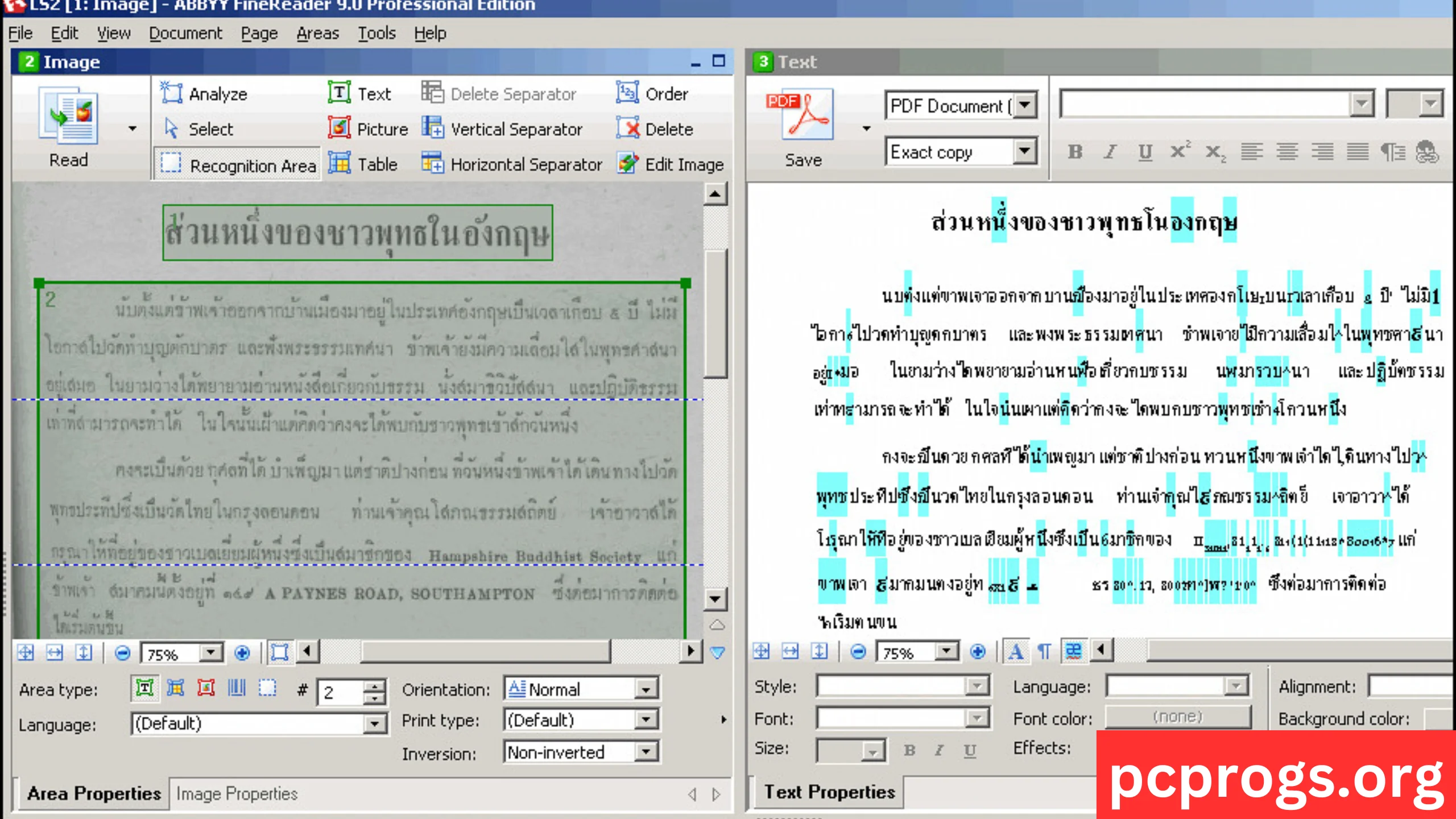Viewport: 1456px width, 819px height.
Task: Click Delete Separator tool
Action: tap(499, 93)
